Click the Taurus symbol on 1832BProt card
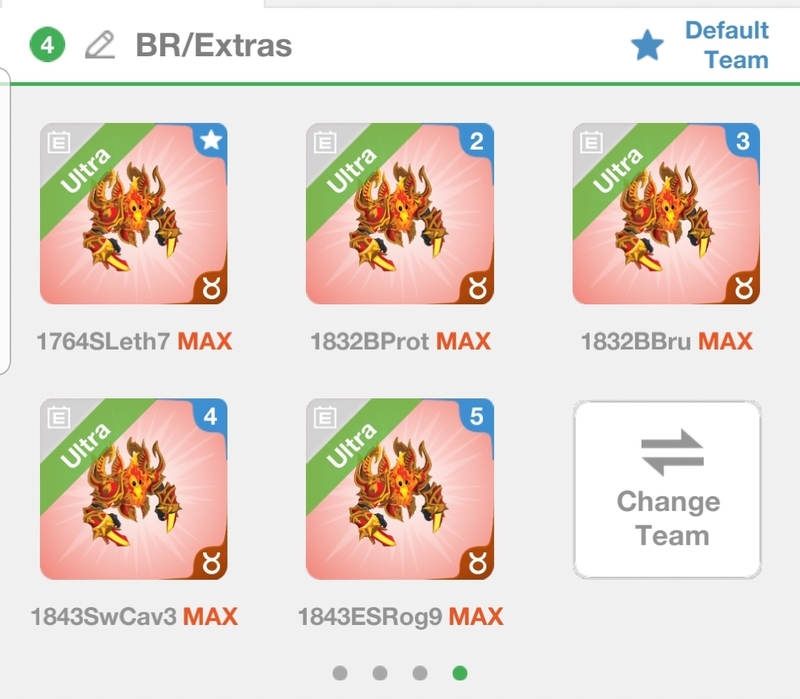Screen dimensions: 800x699 click(478, 288)
